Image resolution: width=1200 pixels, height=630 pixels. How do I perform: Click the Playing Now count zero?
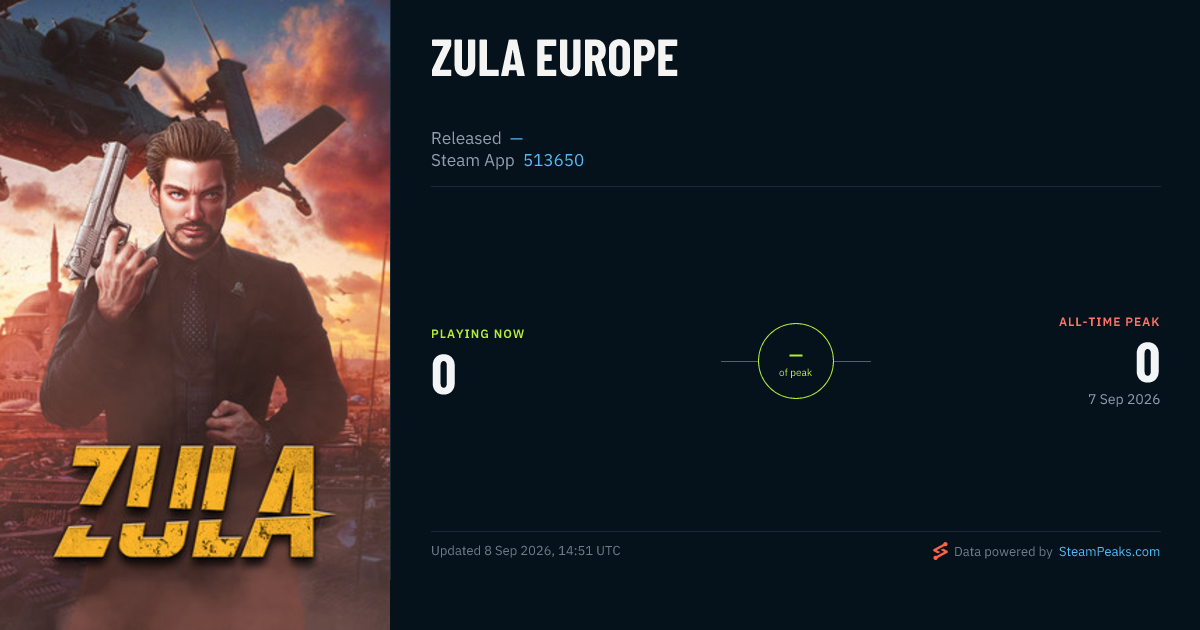444,374
